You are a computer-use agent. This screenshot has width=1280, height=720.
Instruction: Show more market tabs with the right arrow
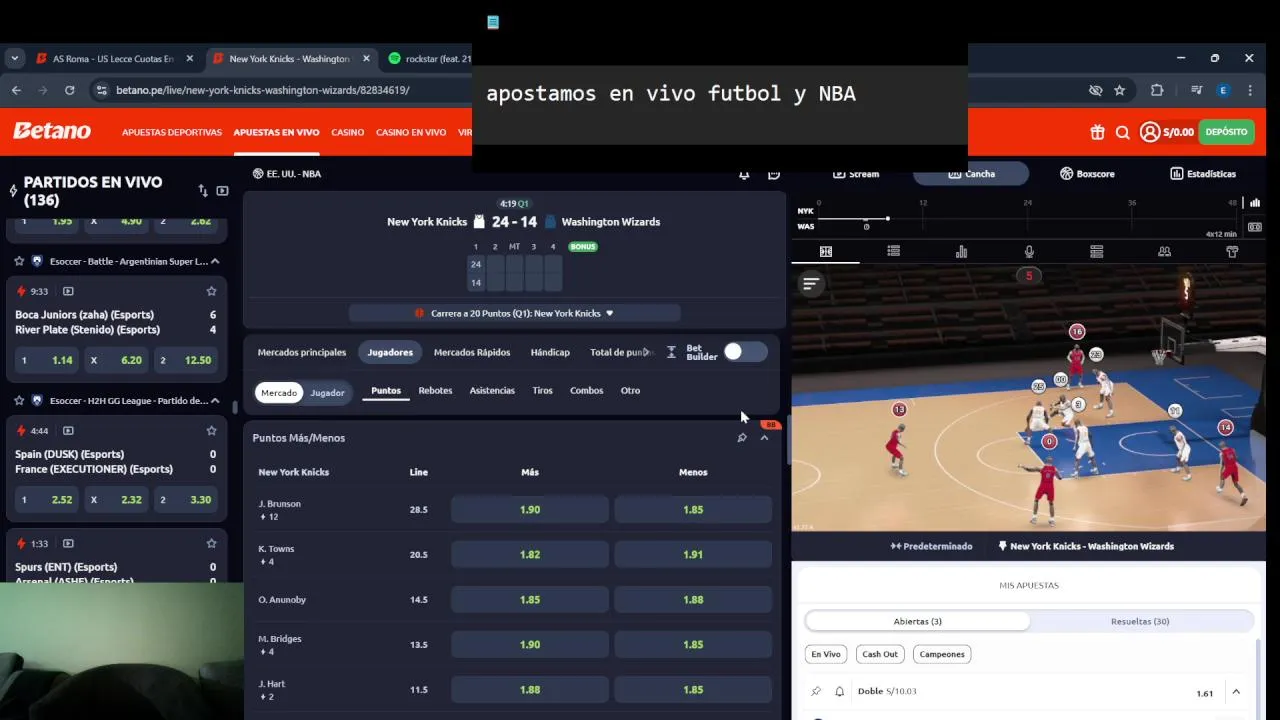pyautogui.click(x=646, y=352)
